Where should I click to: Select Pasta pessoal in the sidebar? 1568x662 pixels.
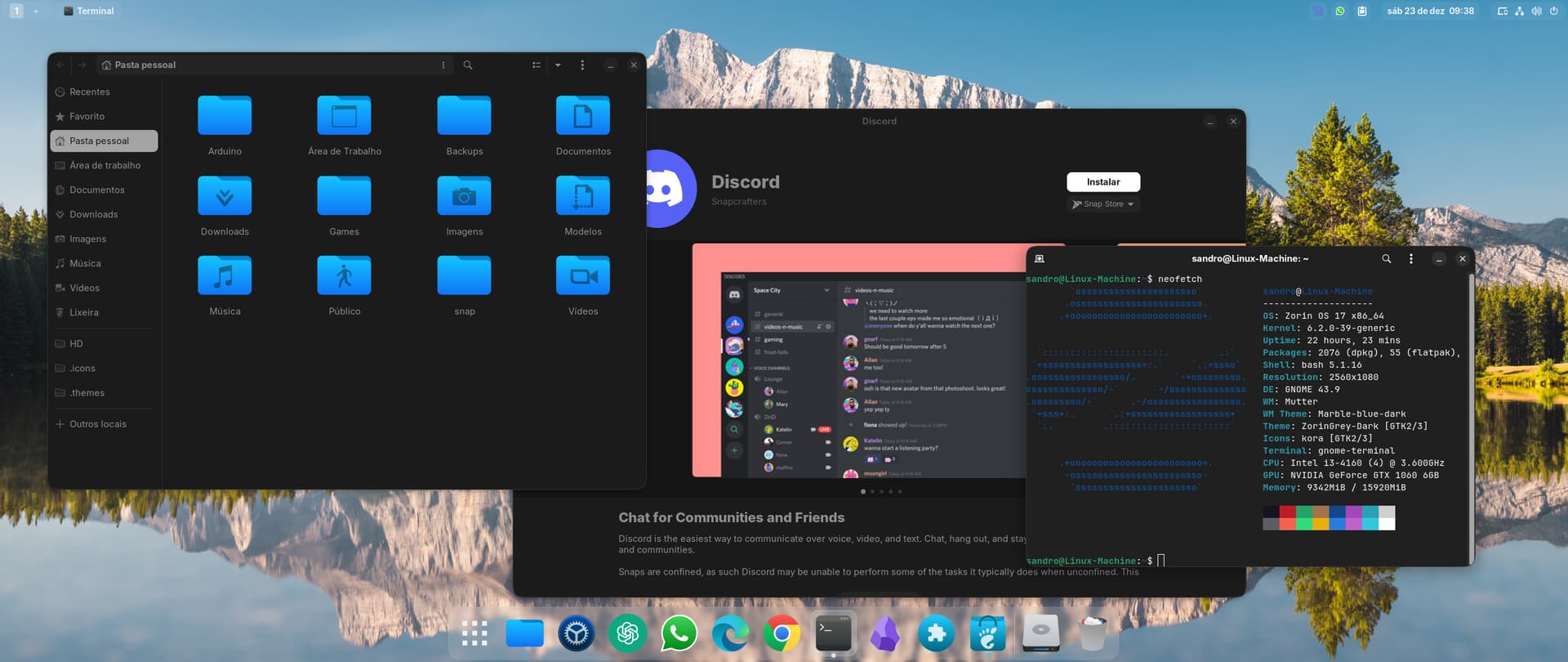pyautogui.click(x=104, y=141)
